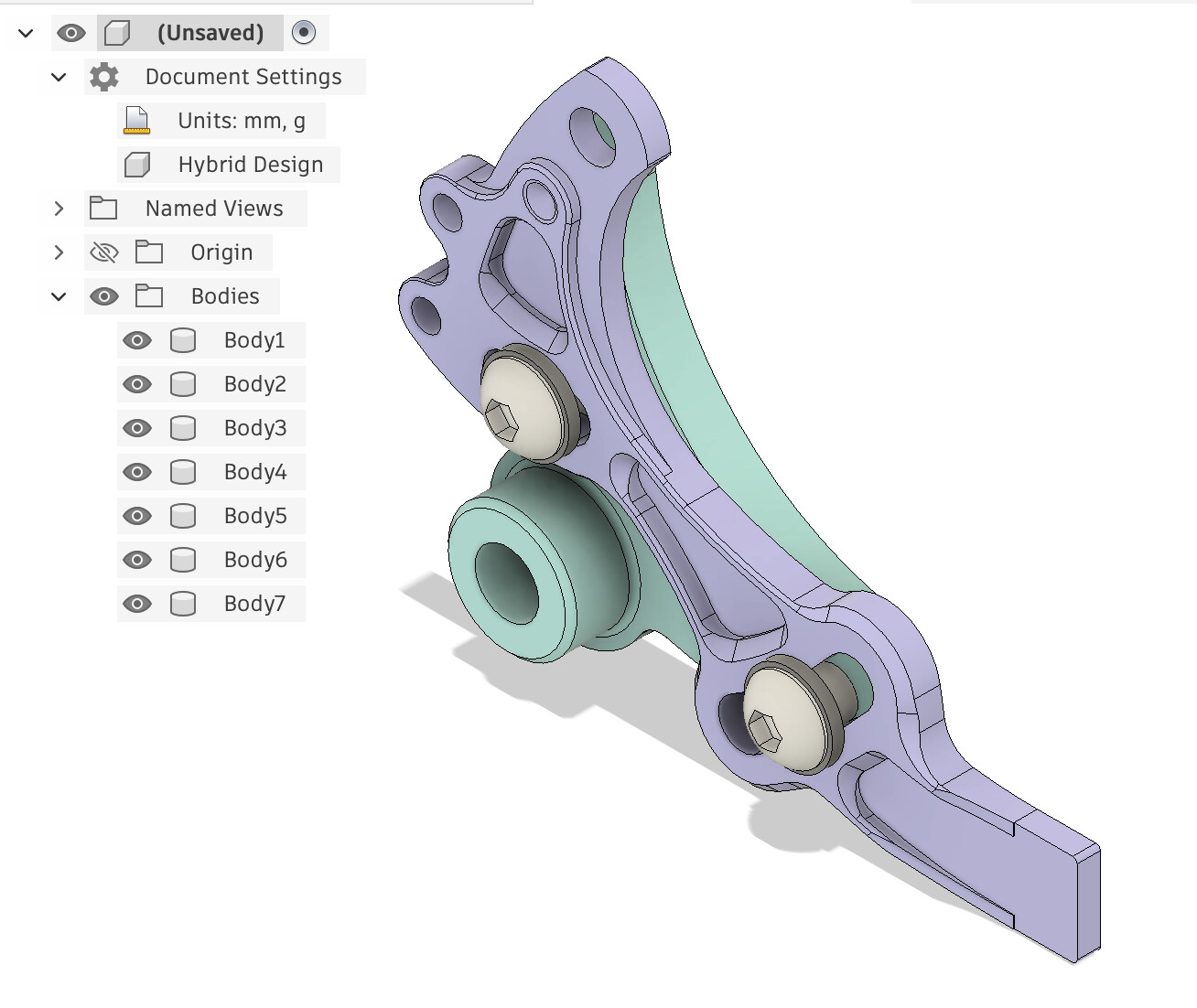Click the Units: mm, g label
Viewport: 1197px width, 1008px height.
coord(242,121)
